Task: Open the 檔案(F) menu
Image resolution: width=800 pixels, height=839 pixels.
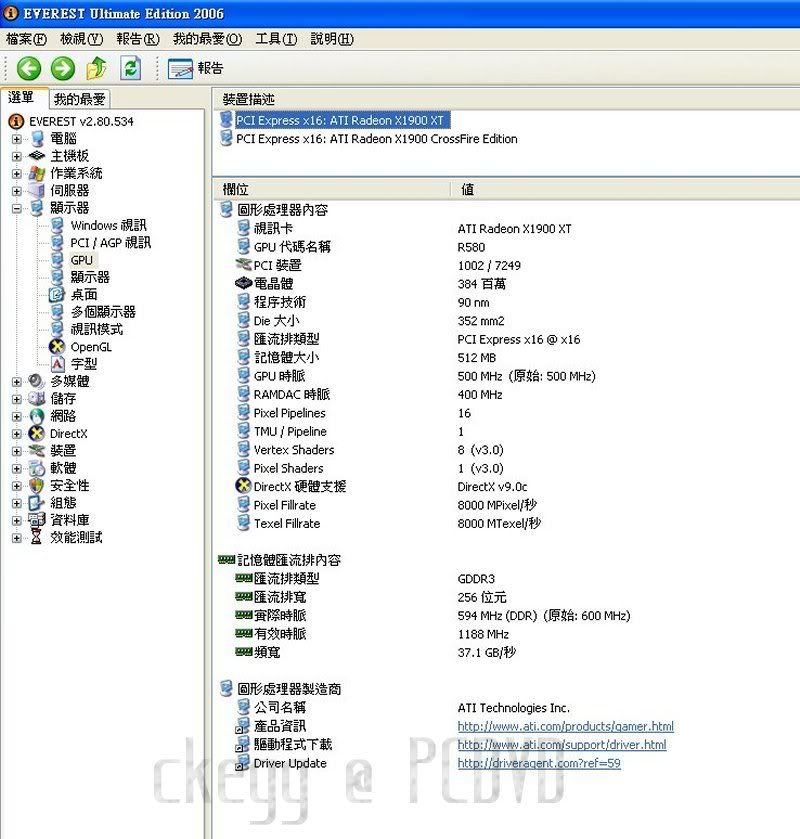Action: [x=26, y=39]
